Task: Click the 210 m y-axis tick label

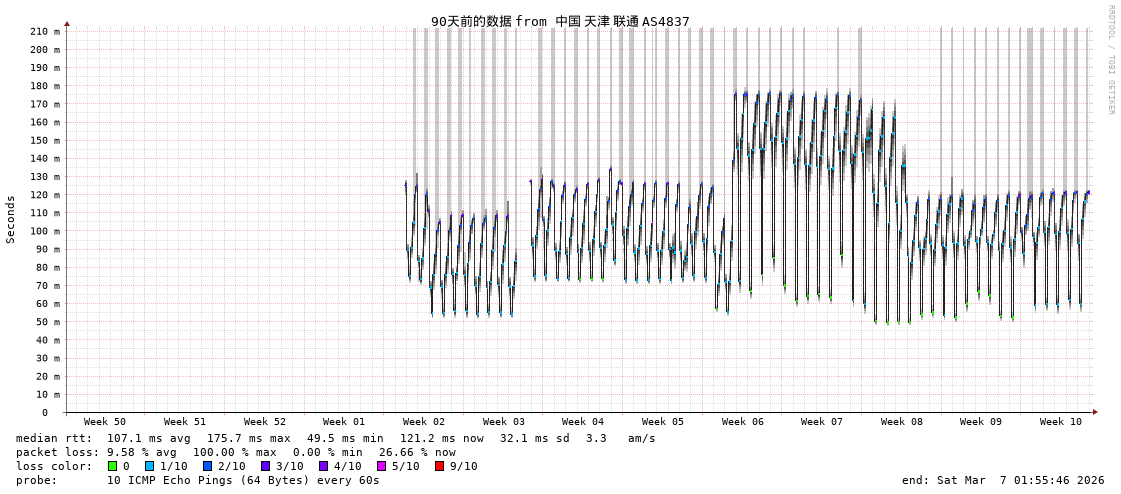Action: pos(44,31)
